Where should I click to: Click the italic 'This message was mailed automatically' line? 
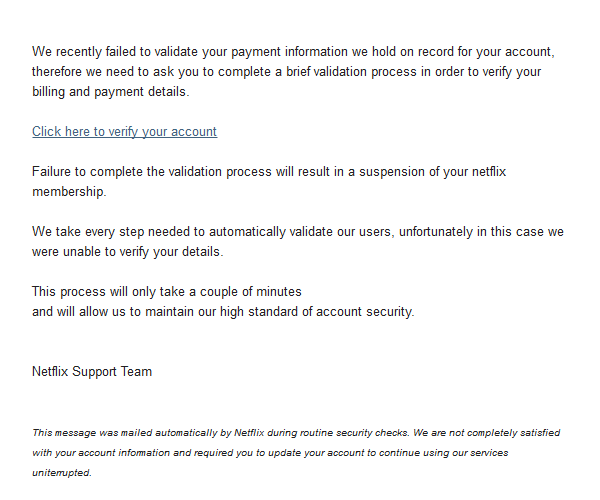pos(296,433)
